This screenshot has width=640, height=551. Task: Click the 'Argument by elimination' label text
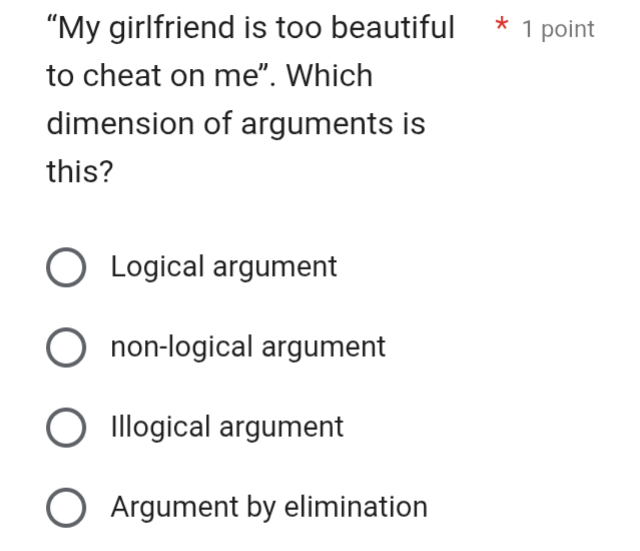pos(269,507)
